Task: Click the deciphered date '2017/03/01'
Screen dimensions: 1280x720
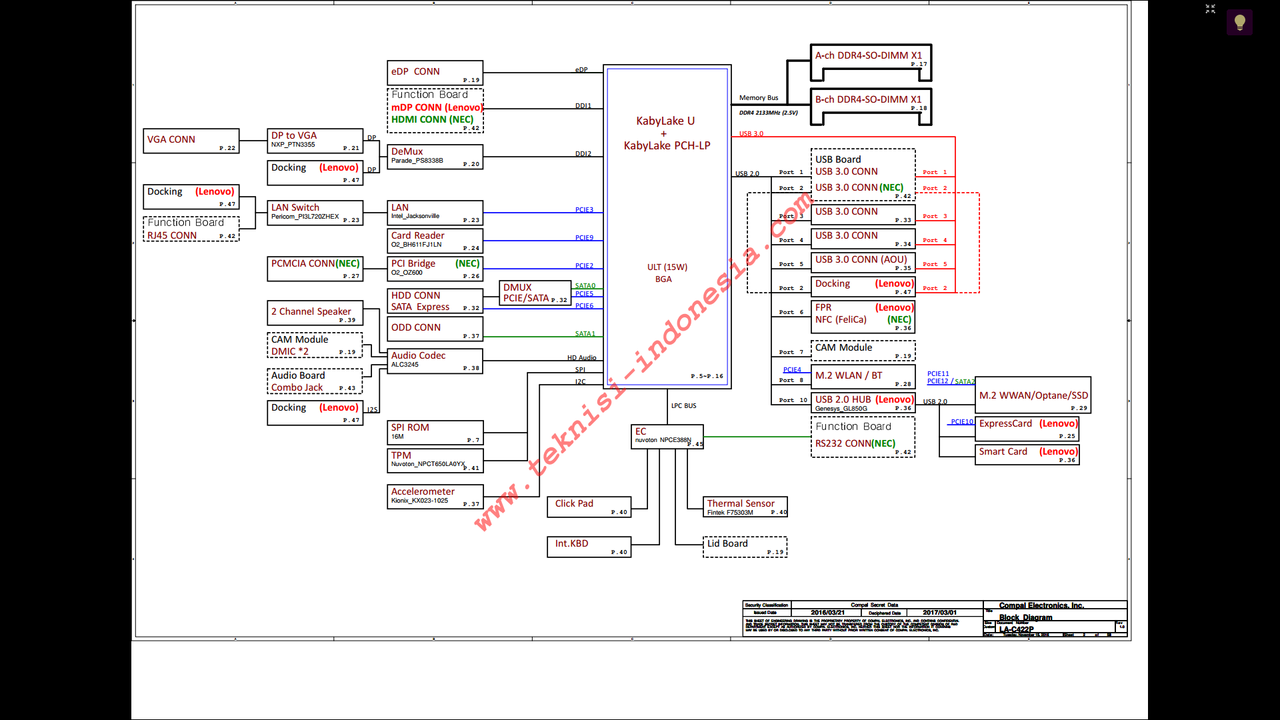Action: pyautogui.click(x=939, y=613)
